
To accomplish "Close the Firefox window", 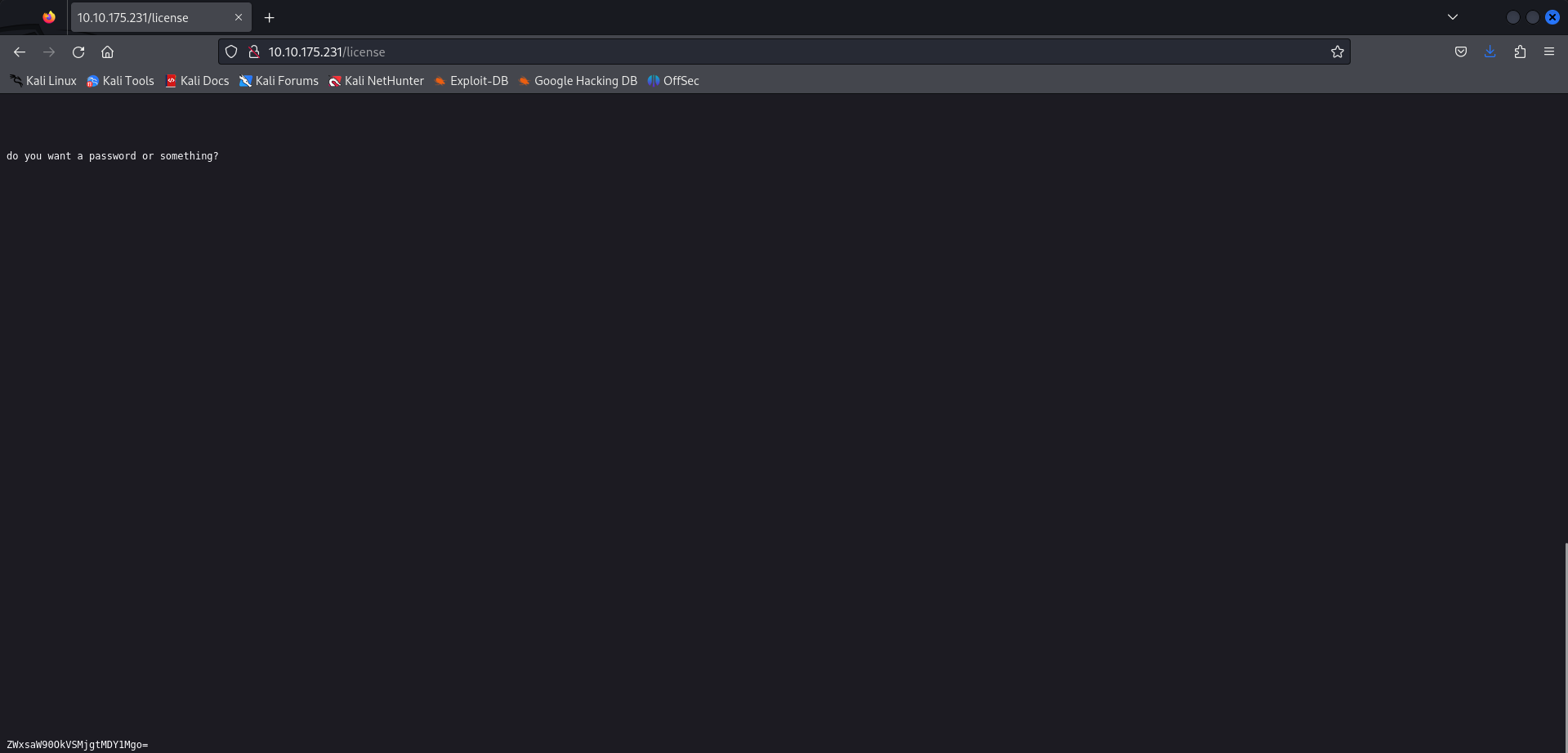I will (x=1552, y=17).
